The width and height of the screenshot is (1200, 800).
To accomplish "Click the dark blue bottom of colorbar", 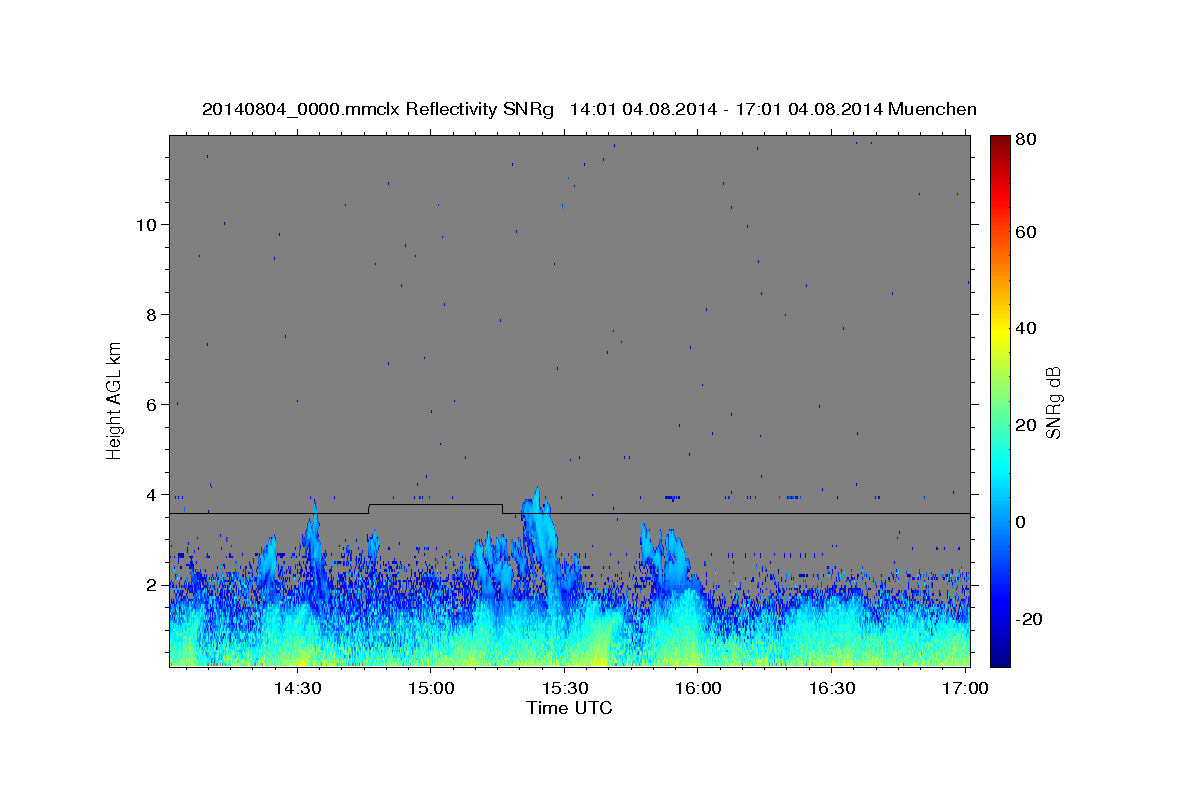I will [x=1000, y=655].
